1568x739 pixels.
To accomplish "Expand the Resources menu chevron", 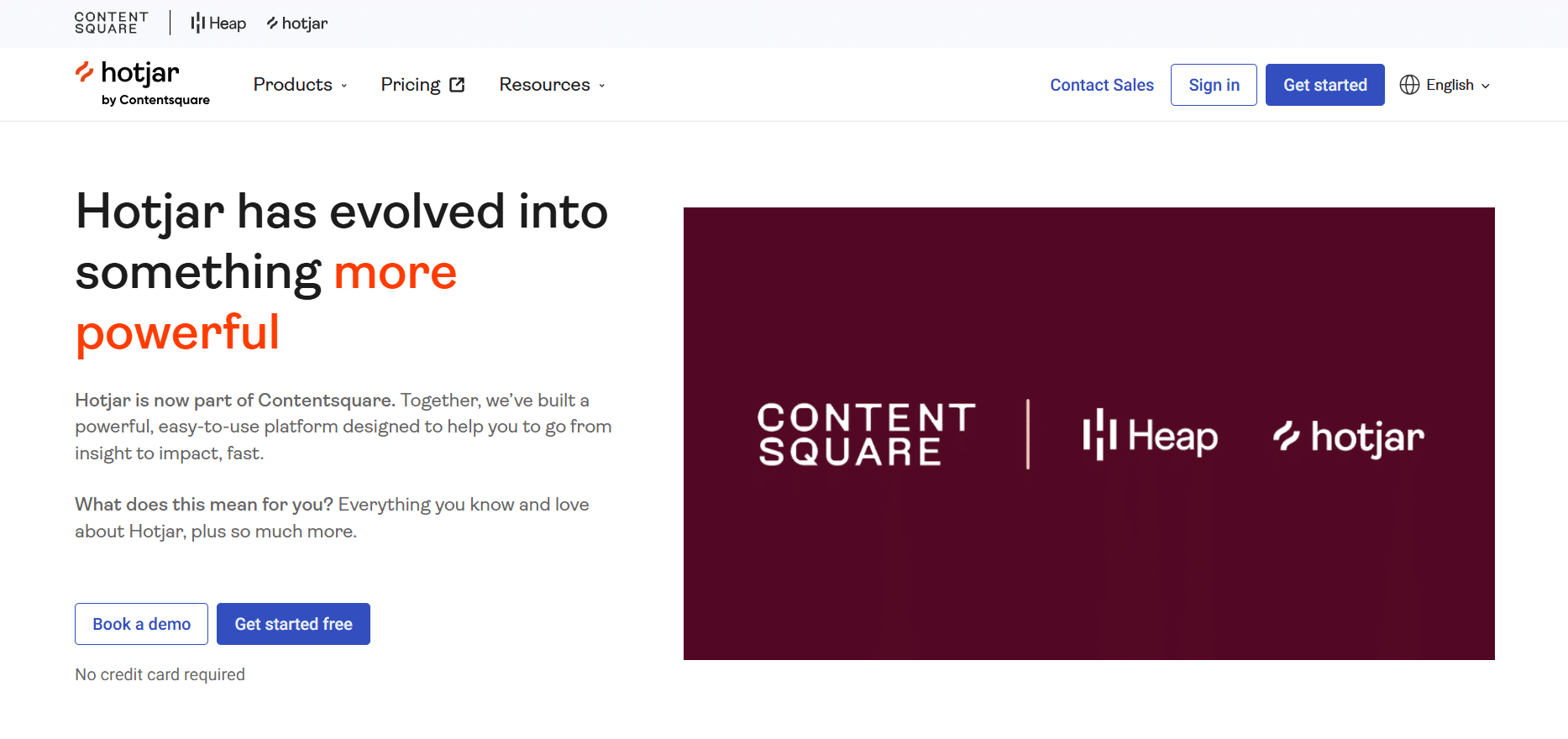I will click(x=602, y=86).
